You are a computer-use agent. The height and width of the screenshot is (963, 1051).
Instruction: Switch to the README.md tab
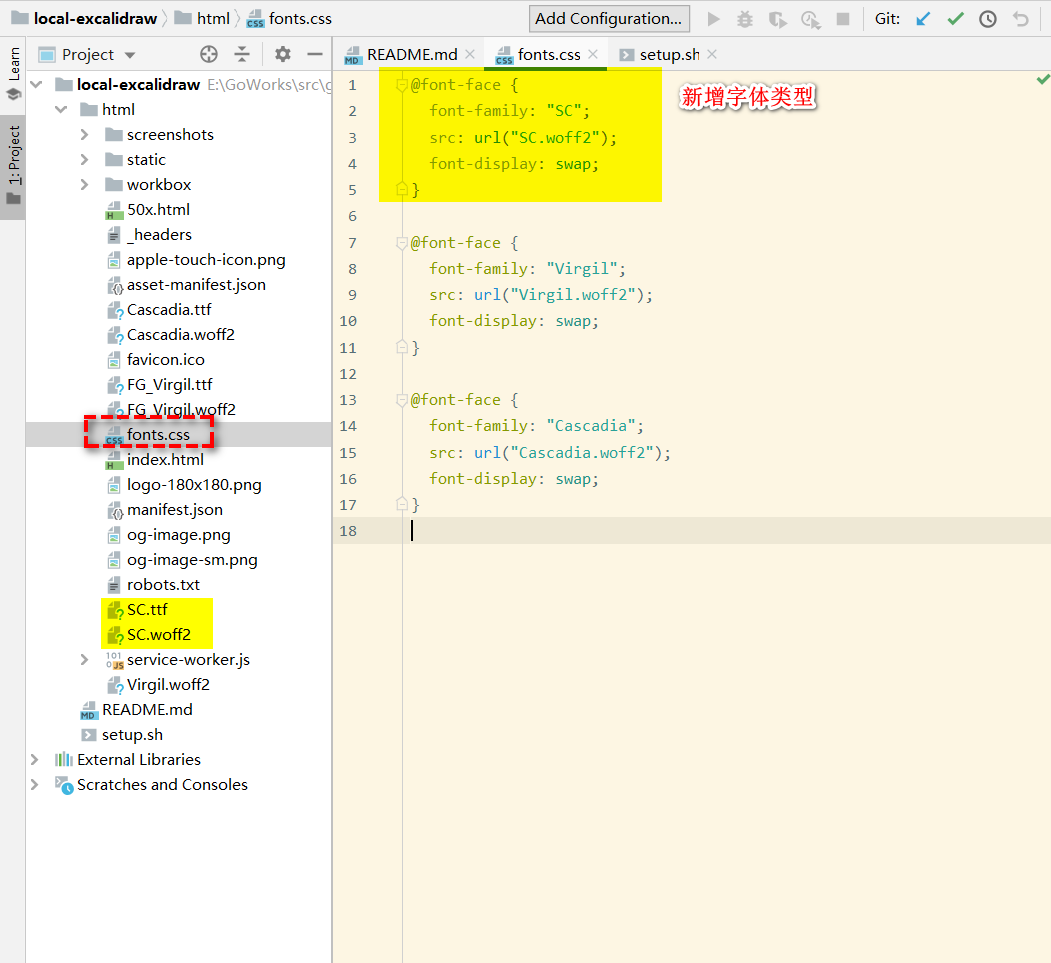(x=411, y=55)
